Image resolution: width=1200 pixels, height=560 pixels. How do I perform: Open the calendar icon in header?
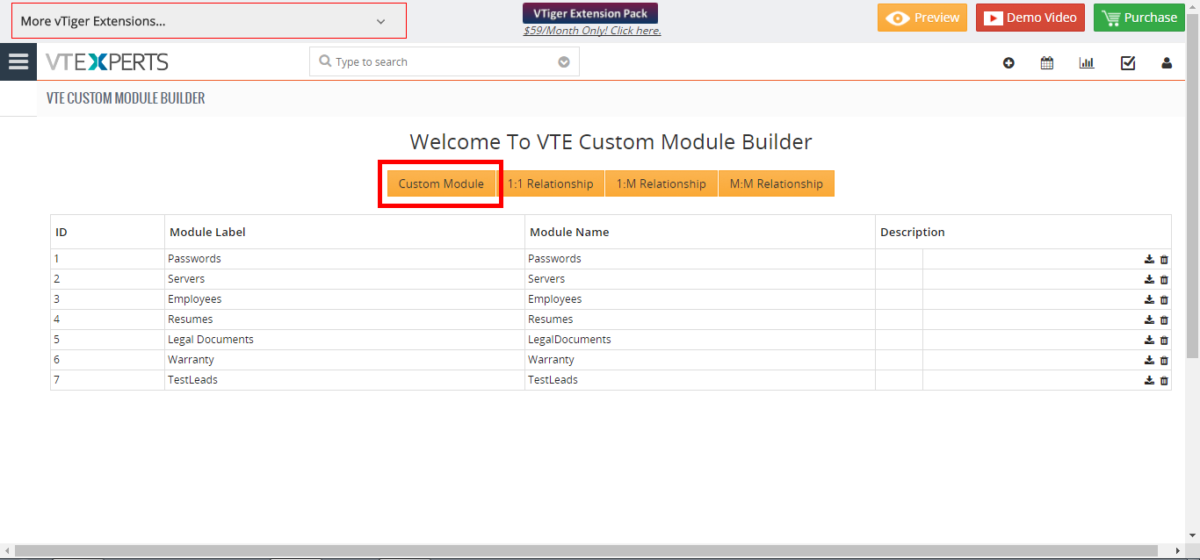1047,63
